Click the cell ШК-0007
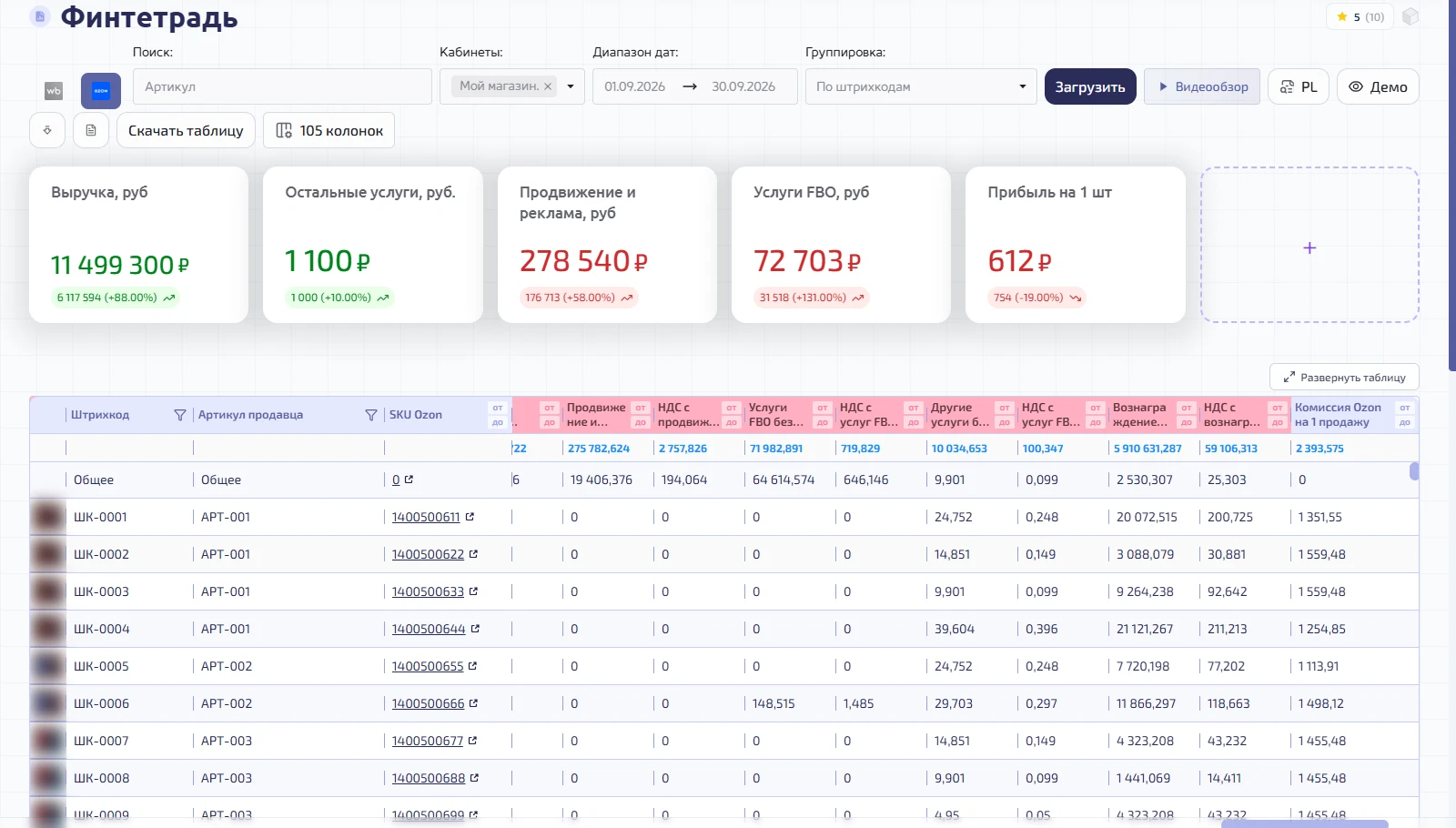The height and width of the screenshot is (828, 1456). (x=101, y=741)
